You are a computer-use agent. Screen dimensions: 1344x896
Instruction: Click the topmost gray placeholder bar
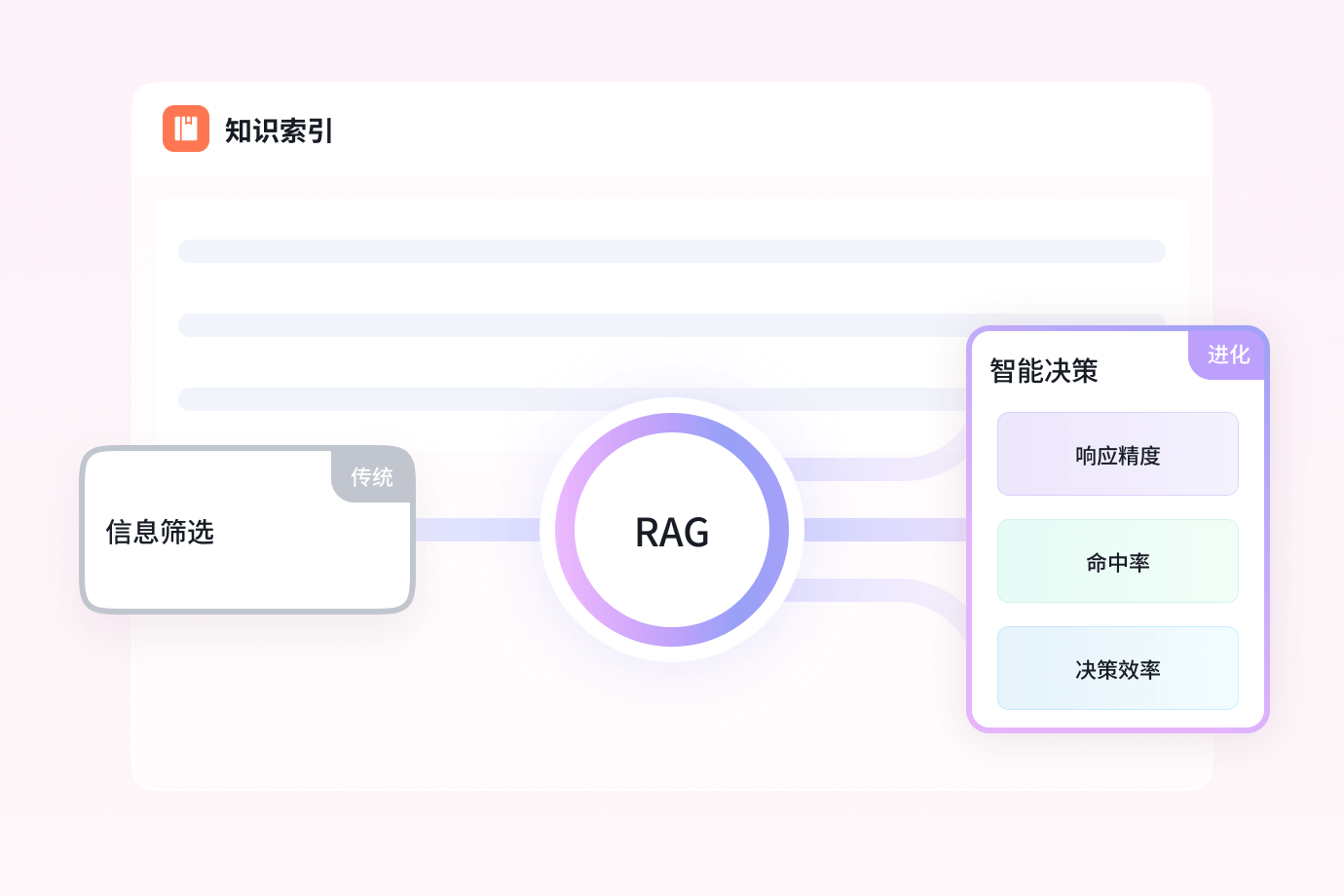(671, 251)
